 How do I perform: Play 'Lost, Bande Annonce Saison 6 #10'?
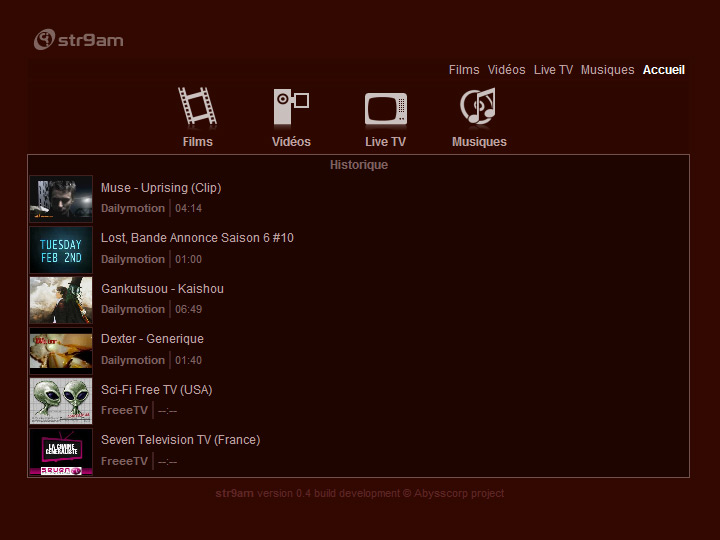click(x=197, y=238)
